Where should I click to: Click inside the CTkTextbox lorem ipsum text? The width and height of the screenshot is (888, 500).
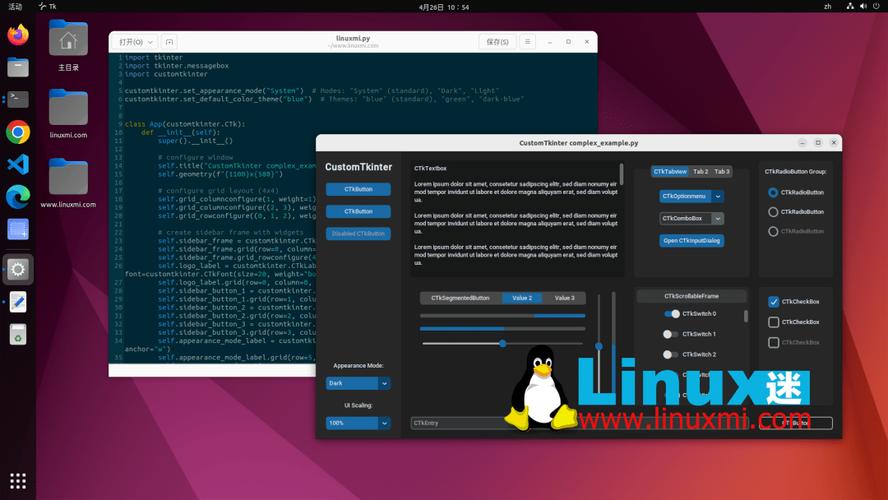(515, 223)
